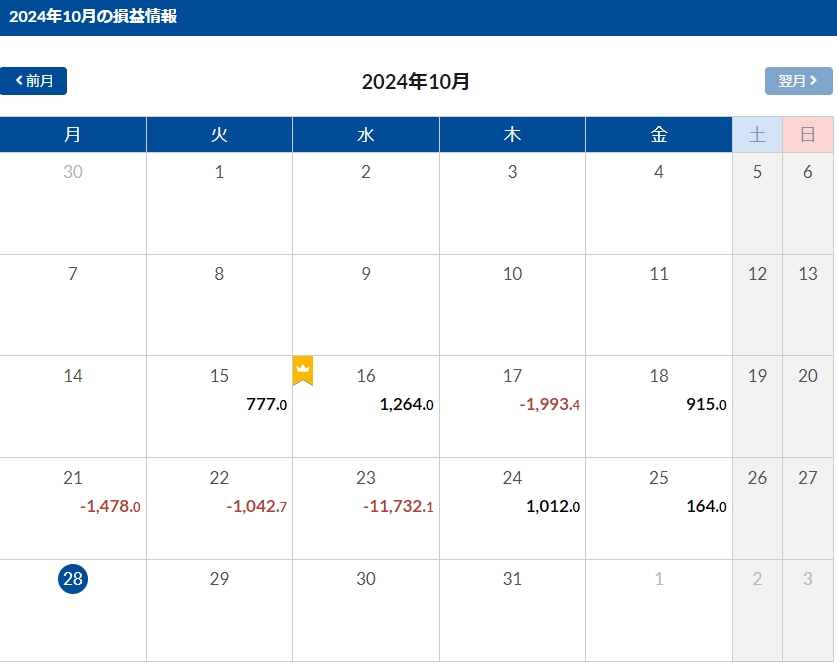The width and height of the screenshot is (837, 663).
Task: Click the 2024年10月 month title
Action: pyautogui.click(x=416, y=82)
